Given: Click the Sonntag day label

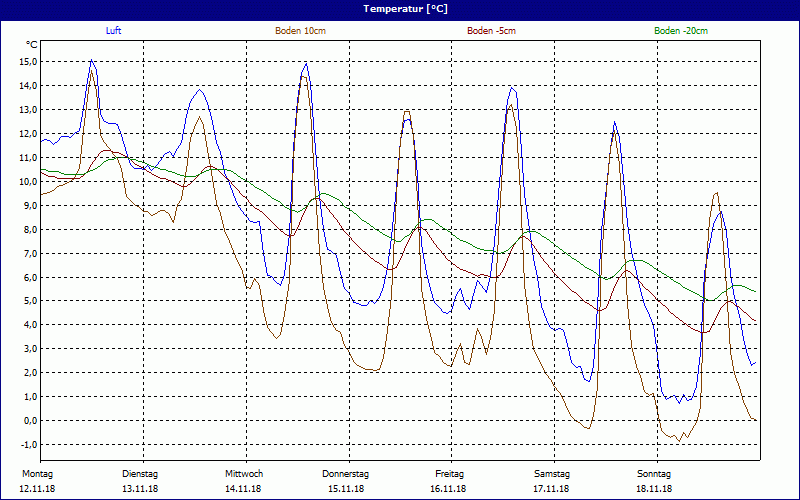Looking at the screenshot, I should pos(654,474).
